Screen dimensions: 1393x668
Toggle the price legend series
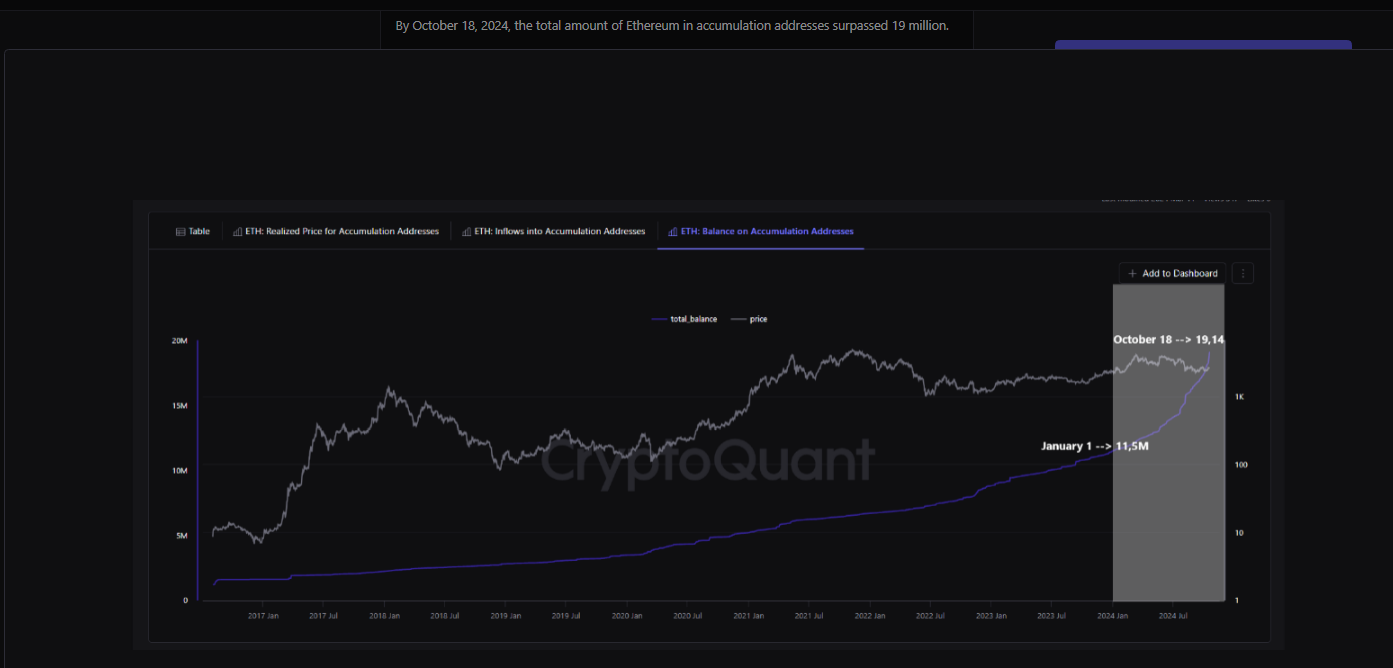coord(750,319)
